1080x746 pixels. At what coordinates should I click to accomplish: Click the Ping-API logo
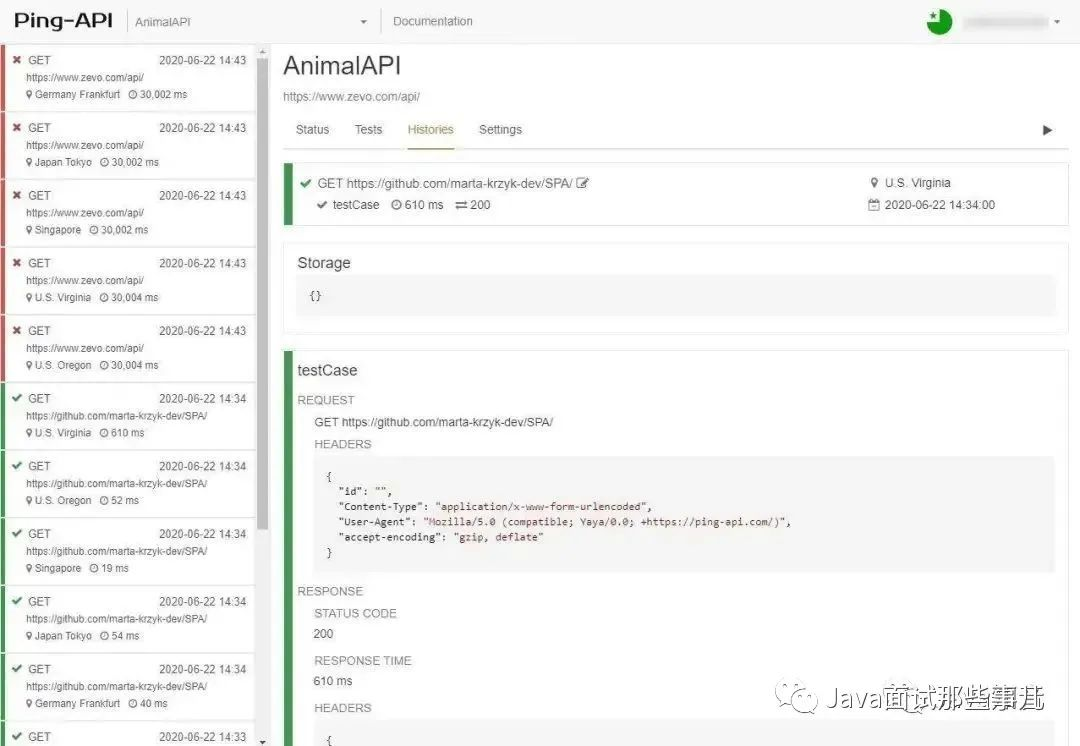point(63,21)
